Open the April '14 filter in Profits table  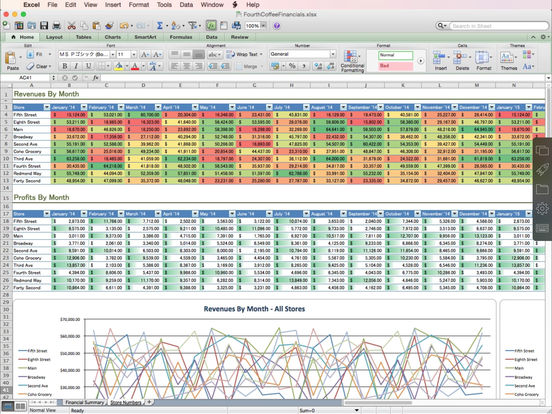tap(195, 214)
